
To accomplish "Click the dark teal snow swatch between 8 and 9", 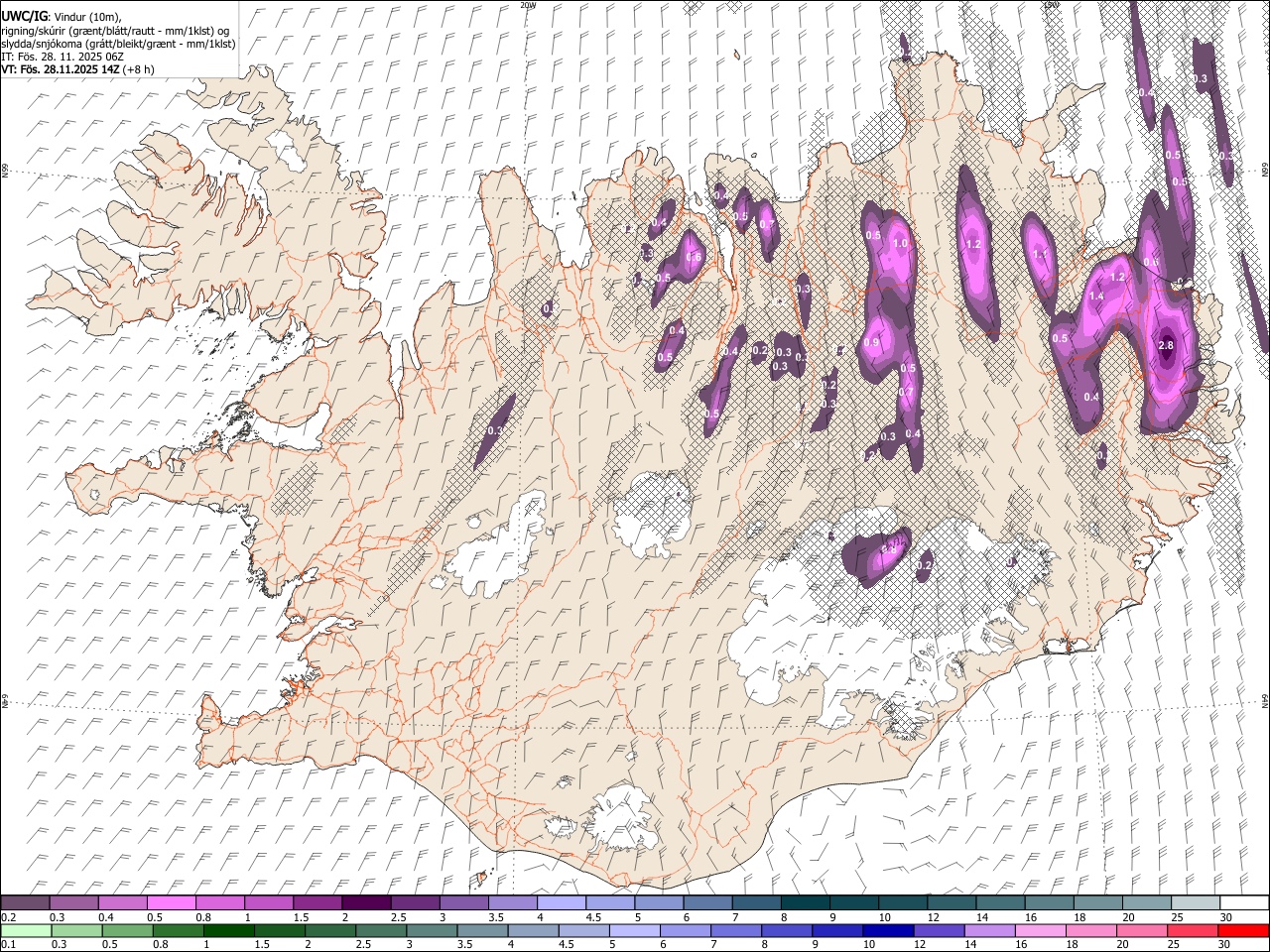I will coord(805,902).
